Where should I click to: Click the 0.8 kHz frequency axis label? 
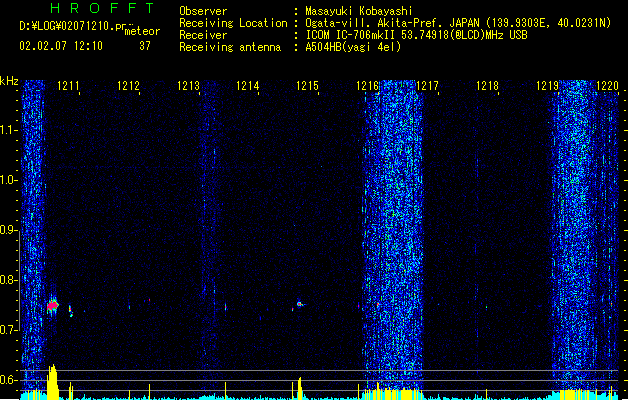point(9,280)
